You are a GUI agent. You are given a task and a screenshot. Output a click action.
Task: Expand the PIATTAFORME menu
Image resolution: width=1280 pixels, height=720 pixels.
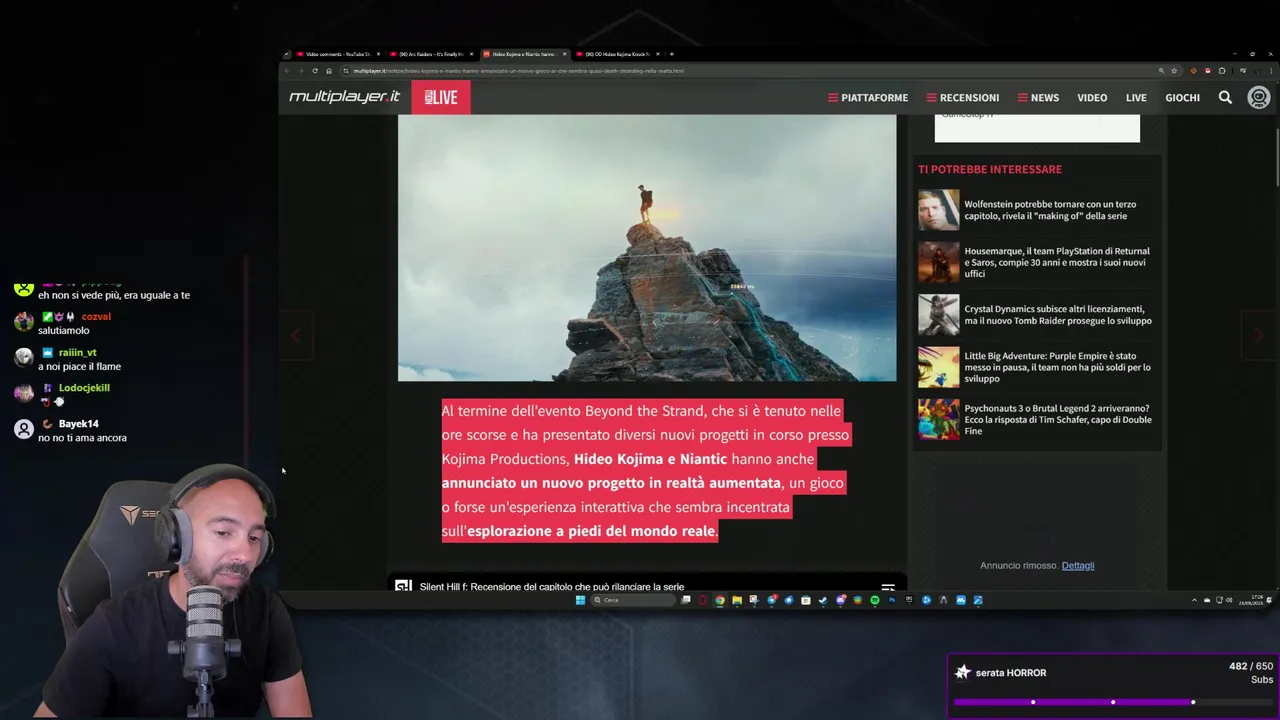point(868,97)
